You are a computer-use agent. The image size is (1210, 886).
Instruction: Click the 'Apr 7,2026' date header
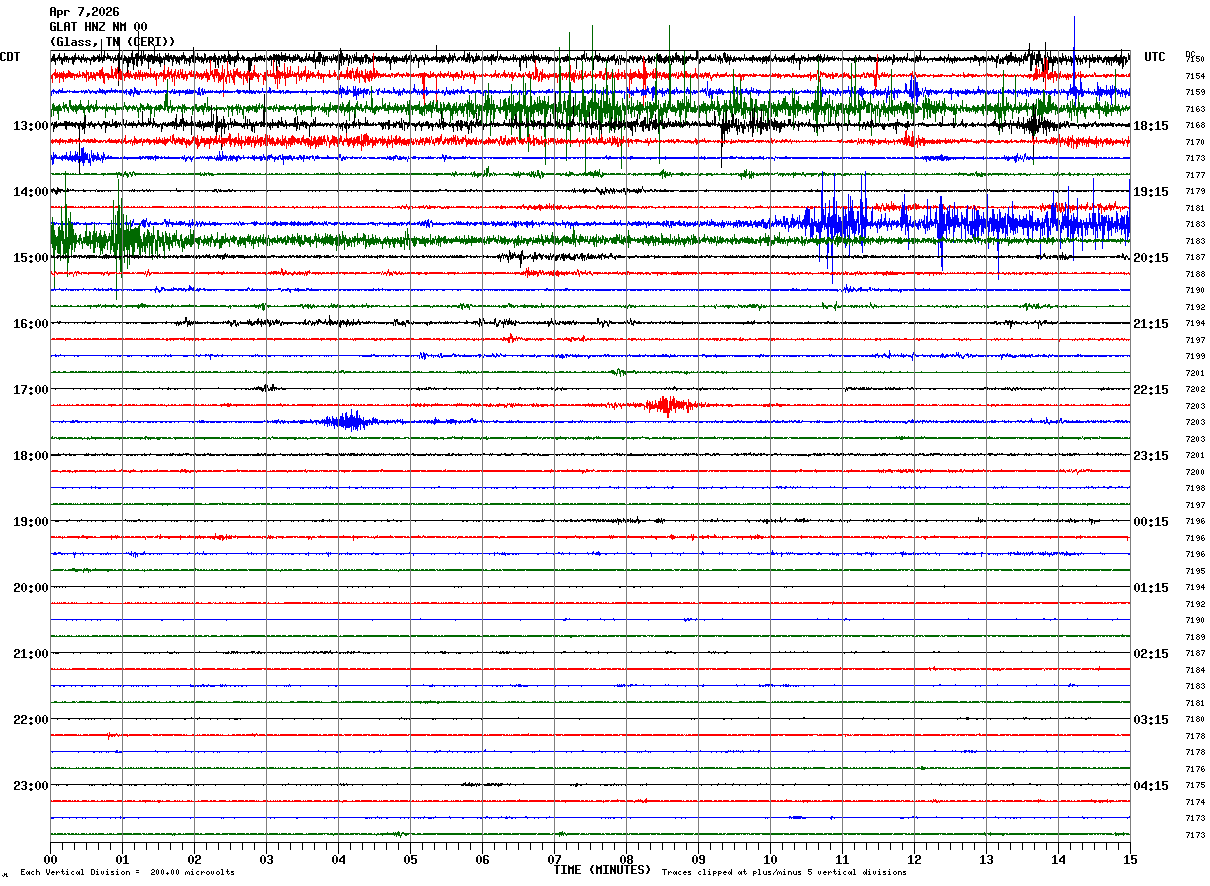84,12
